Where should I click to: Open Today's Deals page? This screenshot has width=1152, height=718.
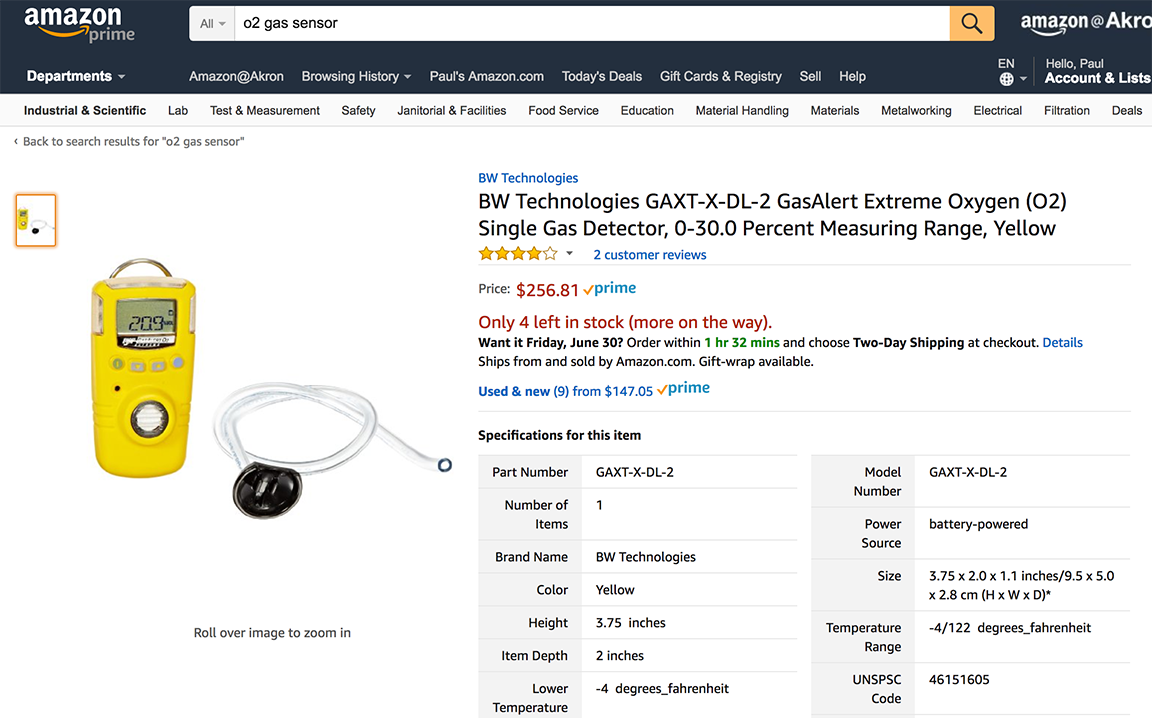602,76
